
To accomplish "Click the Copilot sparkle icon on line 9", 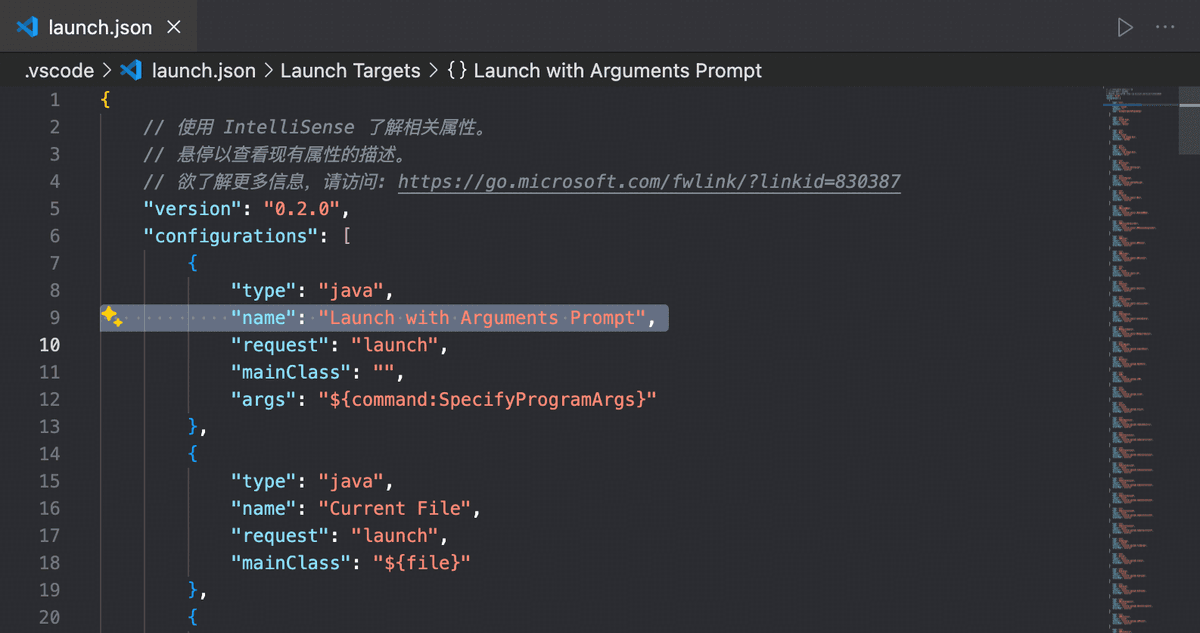I will pyautogui.click(x=110, y=317).
